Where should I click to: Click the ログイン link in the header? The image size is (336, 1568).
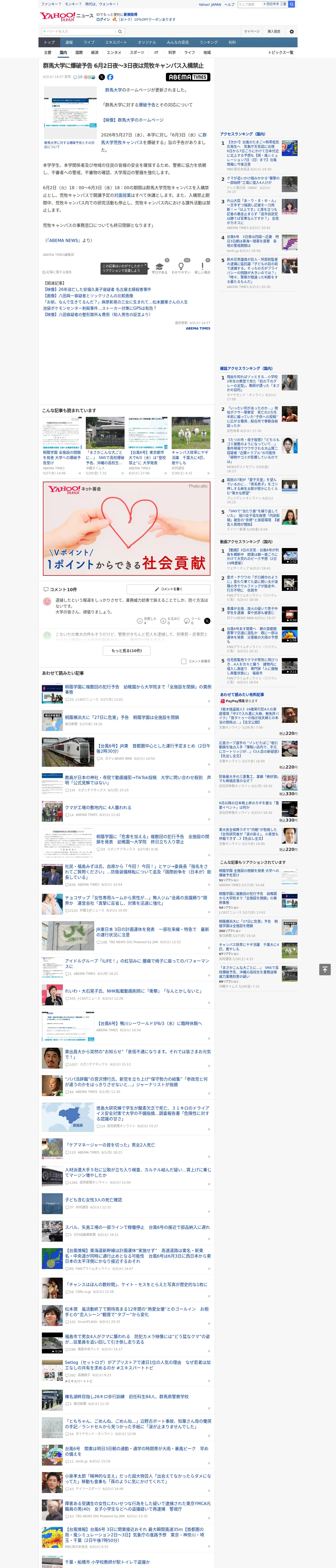point(103,20)
